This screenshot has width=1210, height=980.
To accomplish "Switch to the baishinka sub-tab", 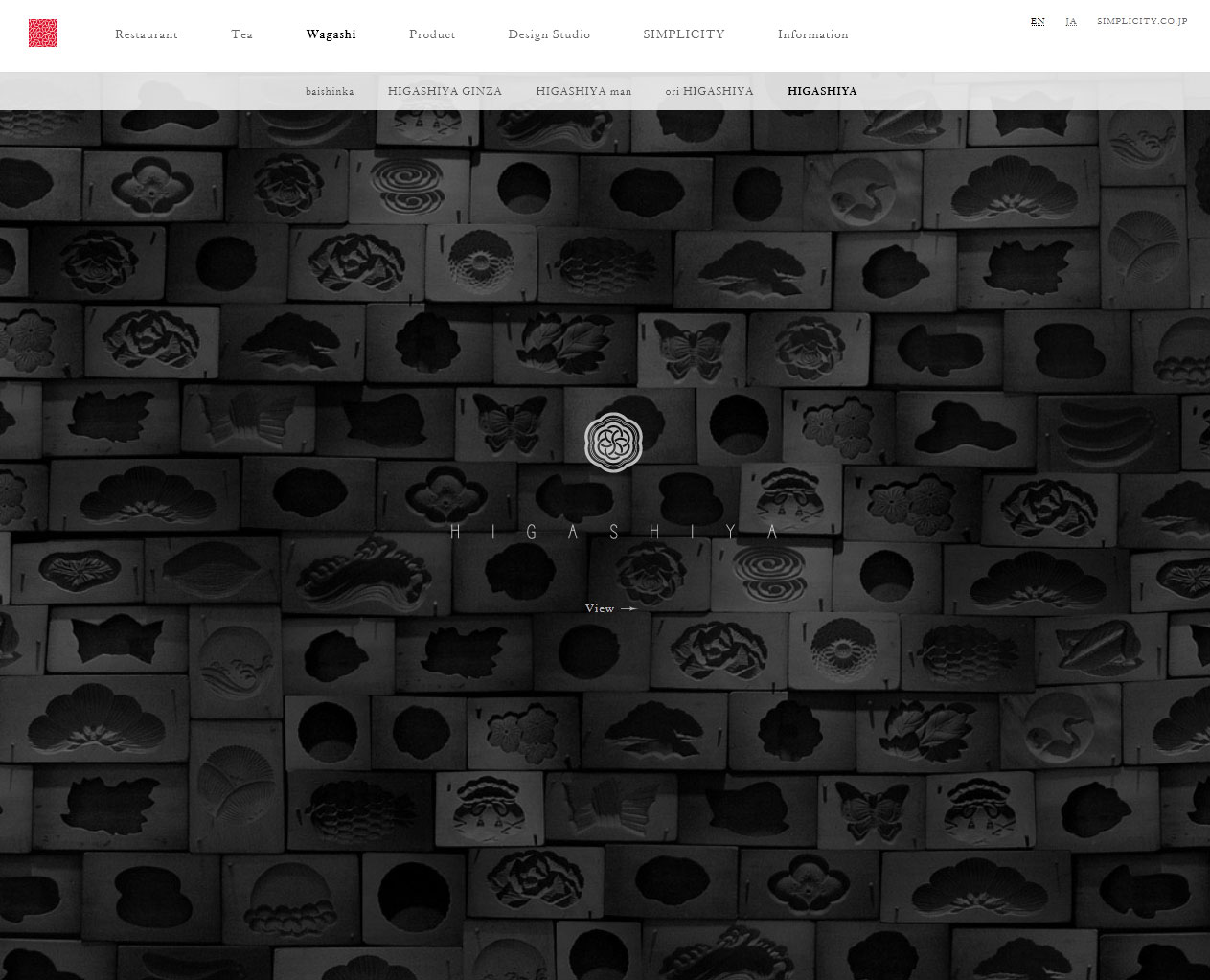I will pyautogui.click(x=330, y=91).
